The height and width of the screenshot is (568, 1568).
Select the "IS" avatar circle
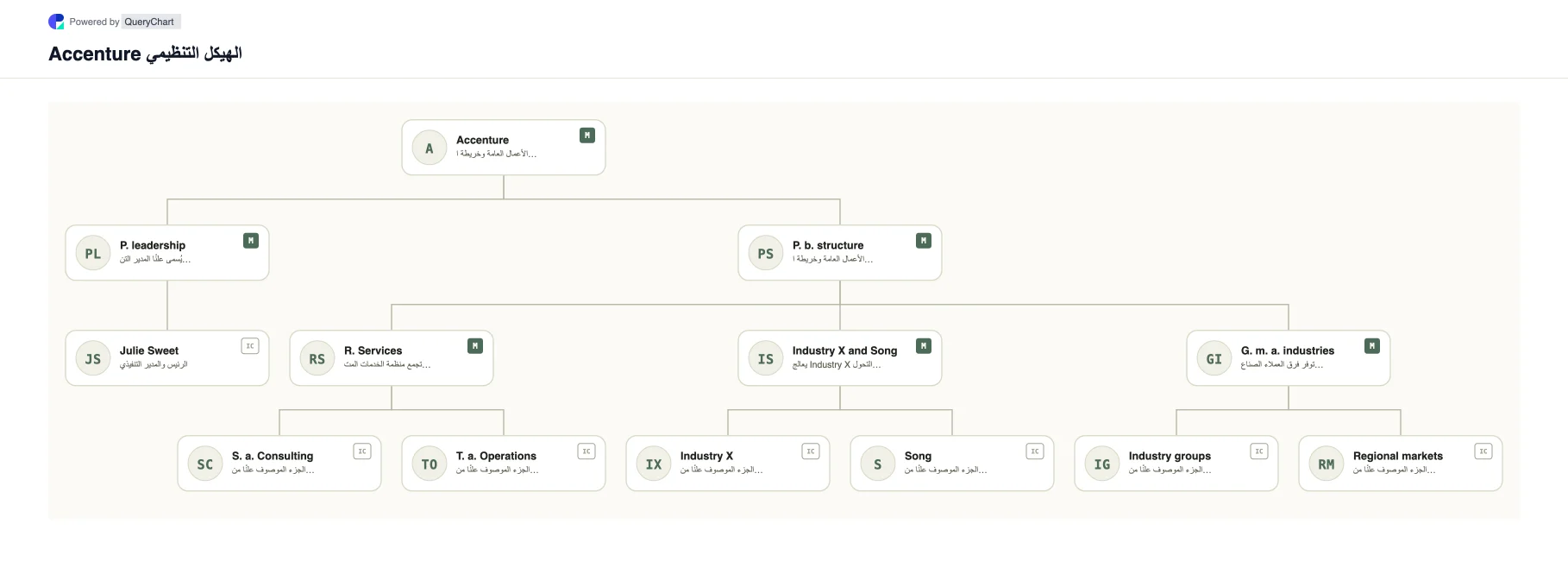click(766, 358)
